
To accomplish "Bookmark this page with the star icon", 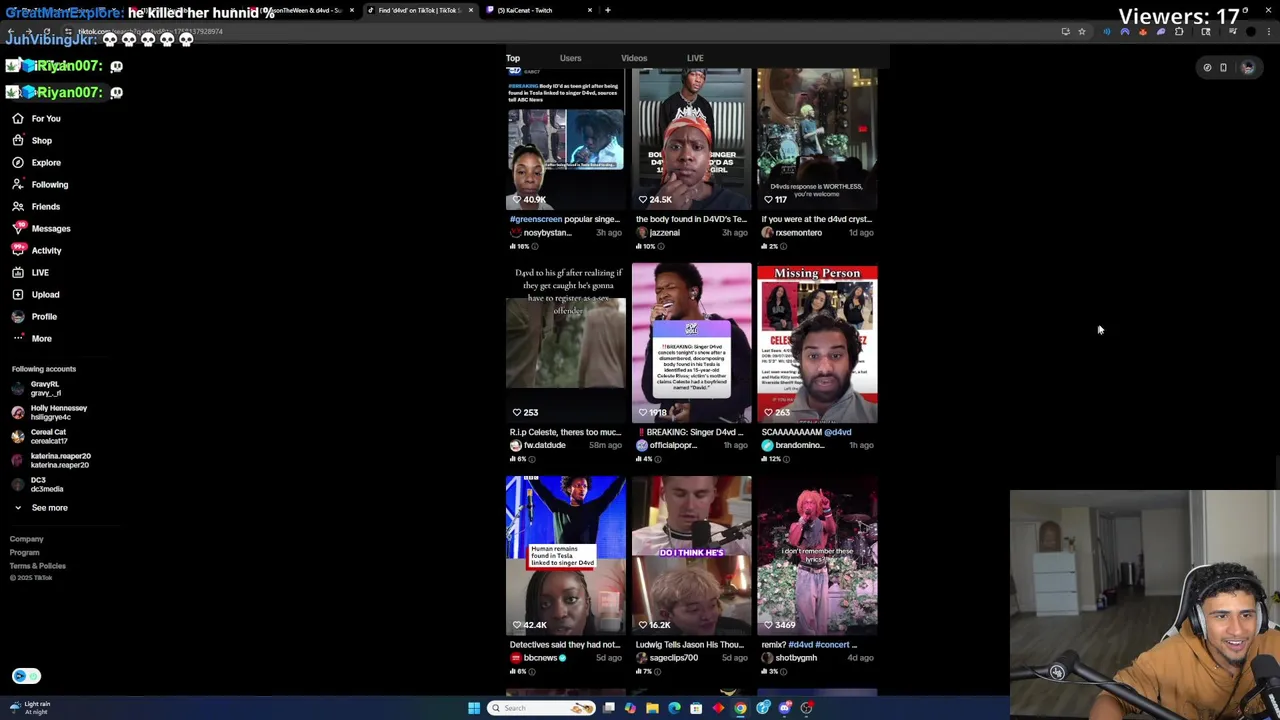I will [1081, 32].
